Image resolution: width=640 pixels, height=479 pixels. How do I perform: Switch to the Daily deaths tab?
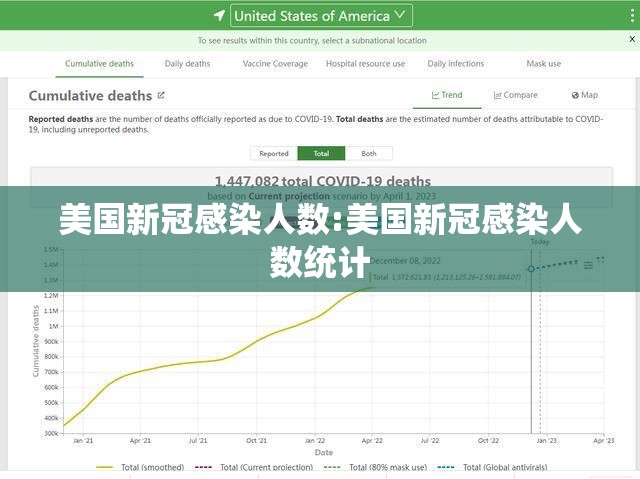tap(187, 64)
